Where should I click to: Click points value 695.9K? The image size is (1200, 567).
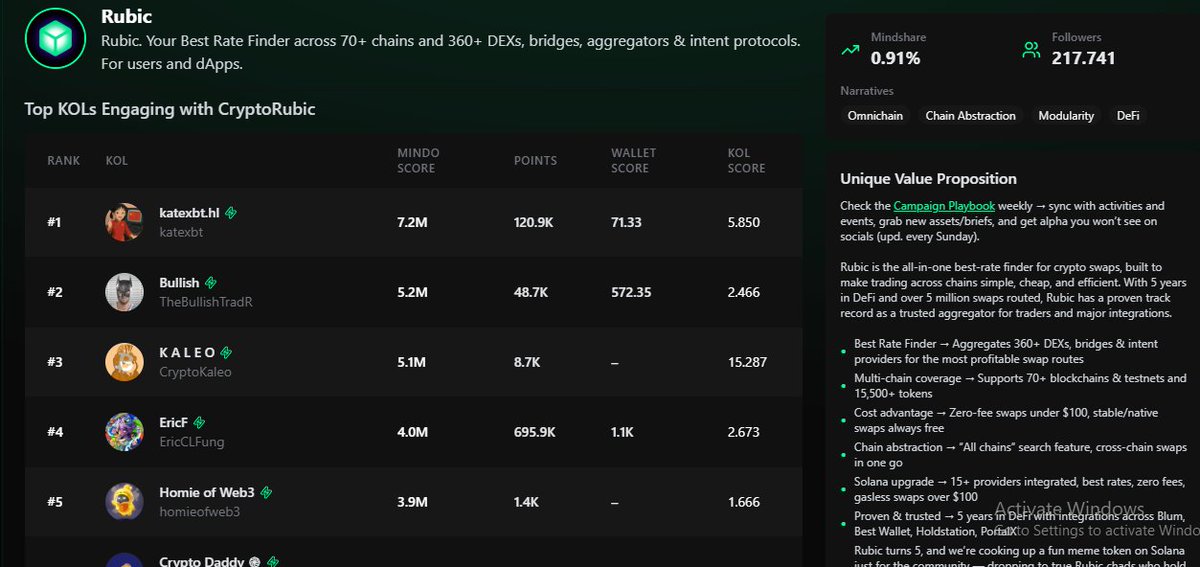click(x=534, y=432)
